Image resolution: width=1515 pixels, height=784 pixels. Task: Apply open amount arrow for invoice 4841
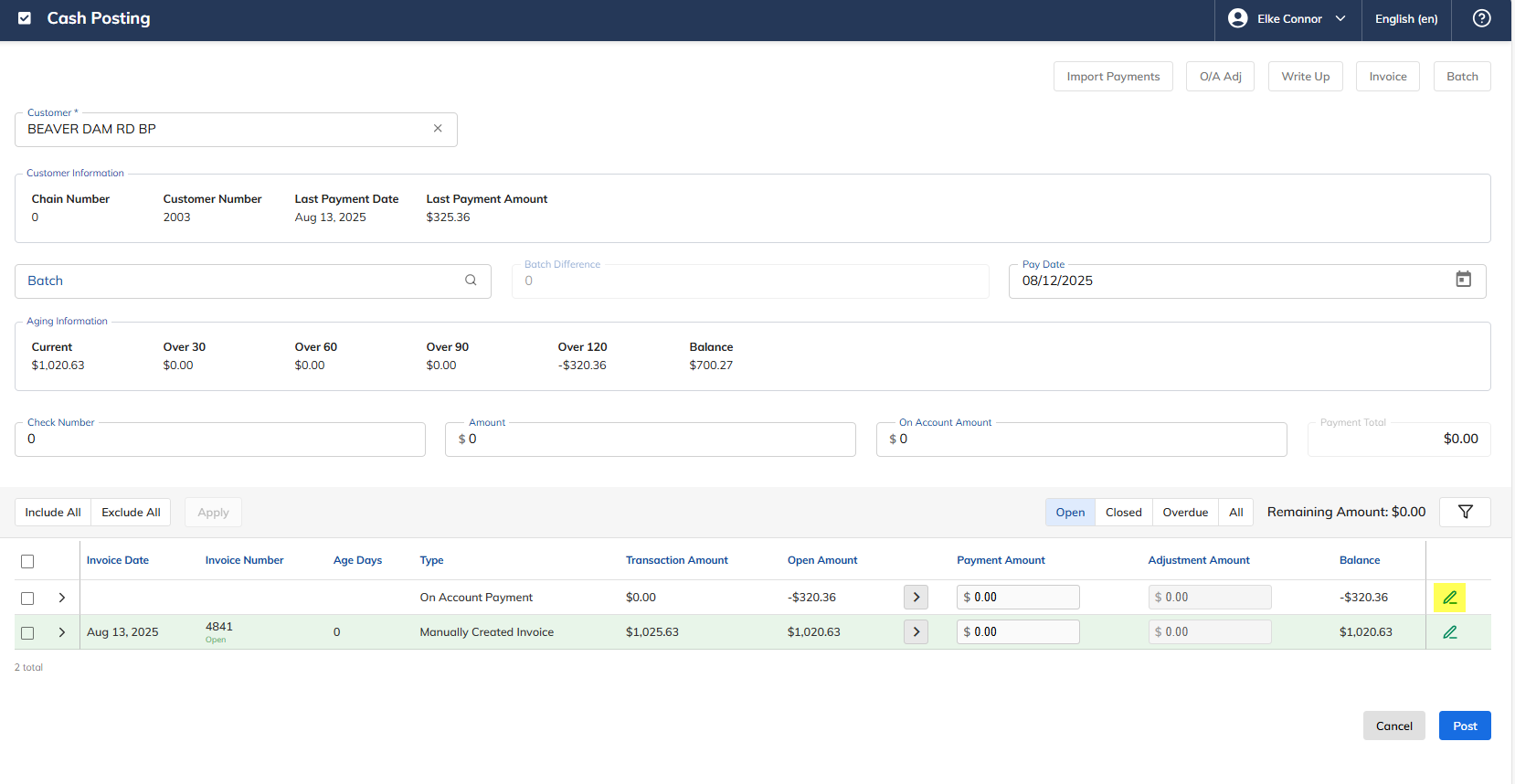pyautogui.click(x=916, y=632)
